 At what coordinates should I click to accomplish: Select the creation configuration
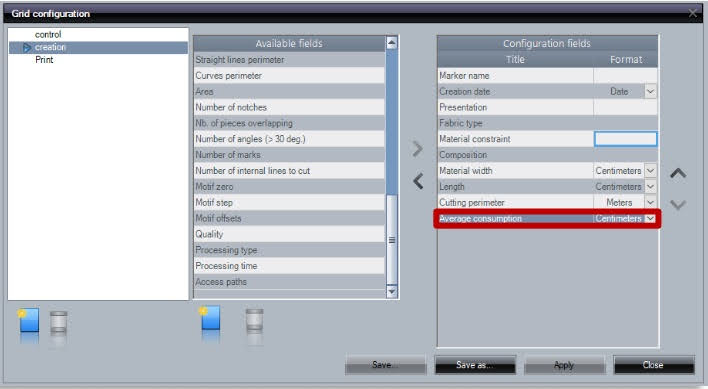click(98, 47)
